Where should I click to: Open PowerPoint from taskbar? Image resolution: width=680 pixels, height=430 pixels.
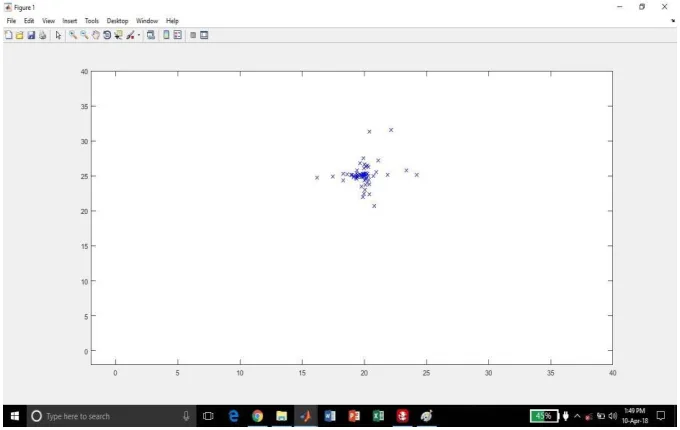[354, 416]
